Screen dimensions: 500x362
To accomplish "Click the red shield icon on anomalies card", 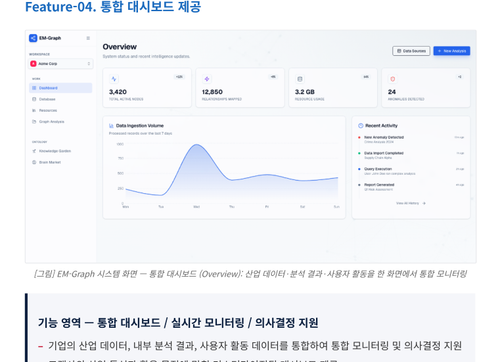I will click(x=393, y=79).
